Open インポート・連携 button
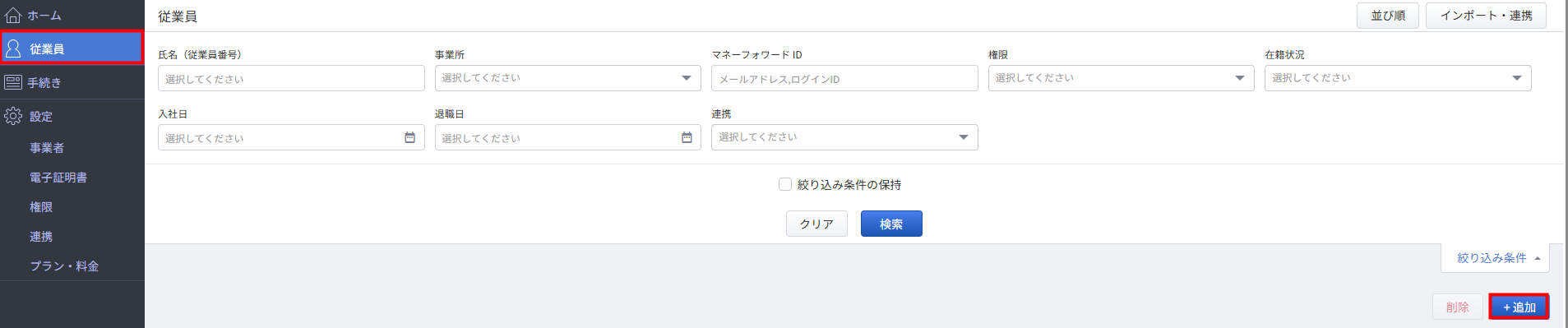1568x328 pixels. coord(1486,16)
